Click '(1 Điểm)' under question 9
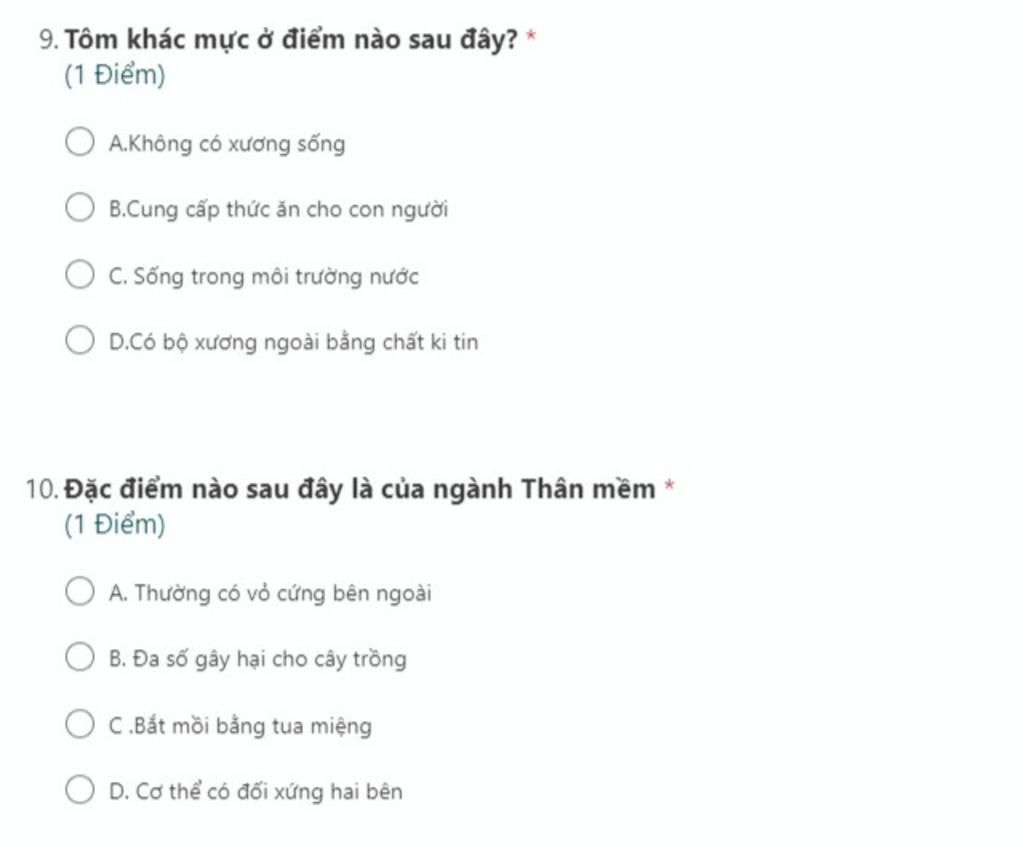The width and height of the screenshot is (1024, 856). coord(114,76)
